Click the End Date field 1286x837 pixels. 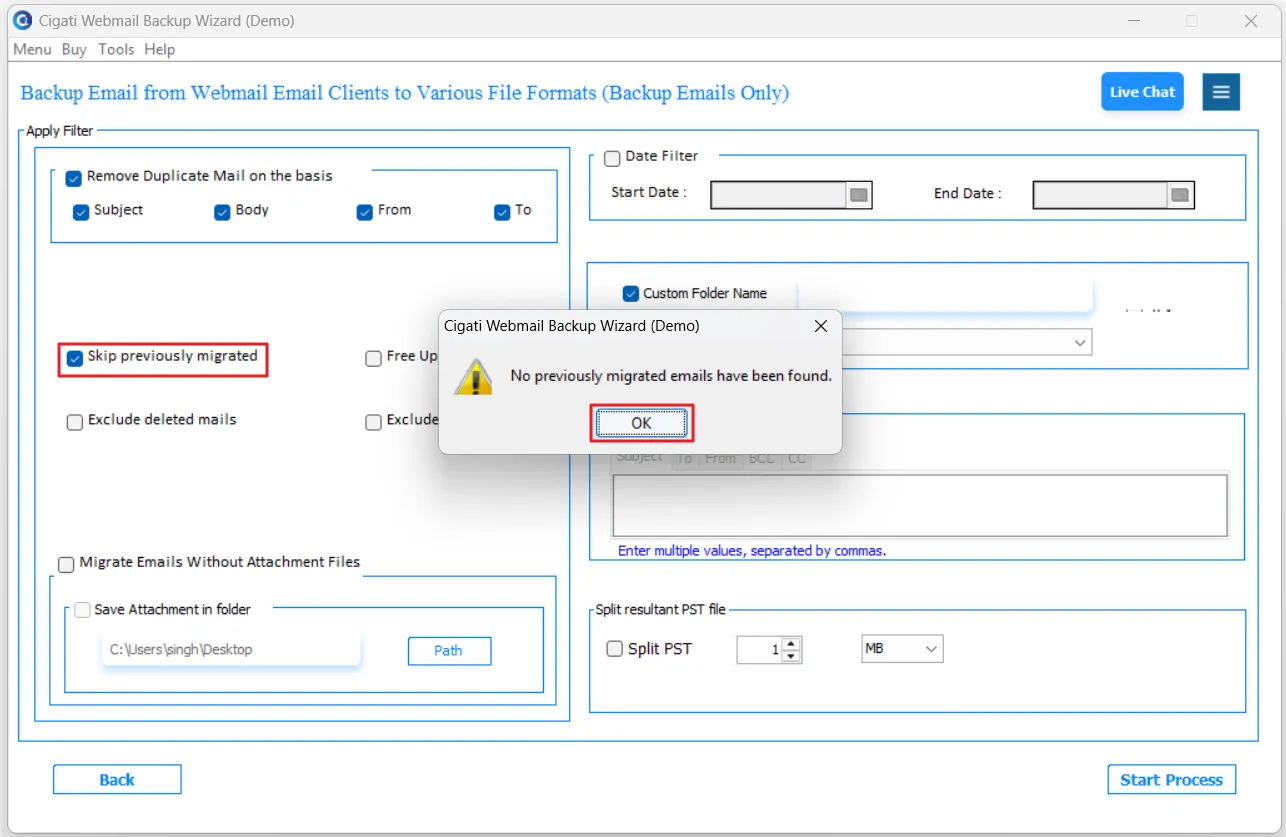(1100, 195)
